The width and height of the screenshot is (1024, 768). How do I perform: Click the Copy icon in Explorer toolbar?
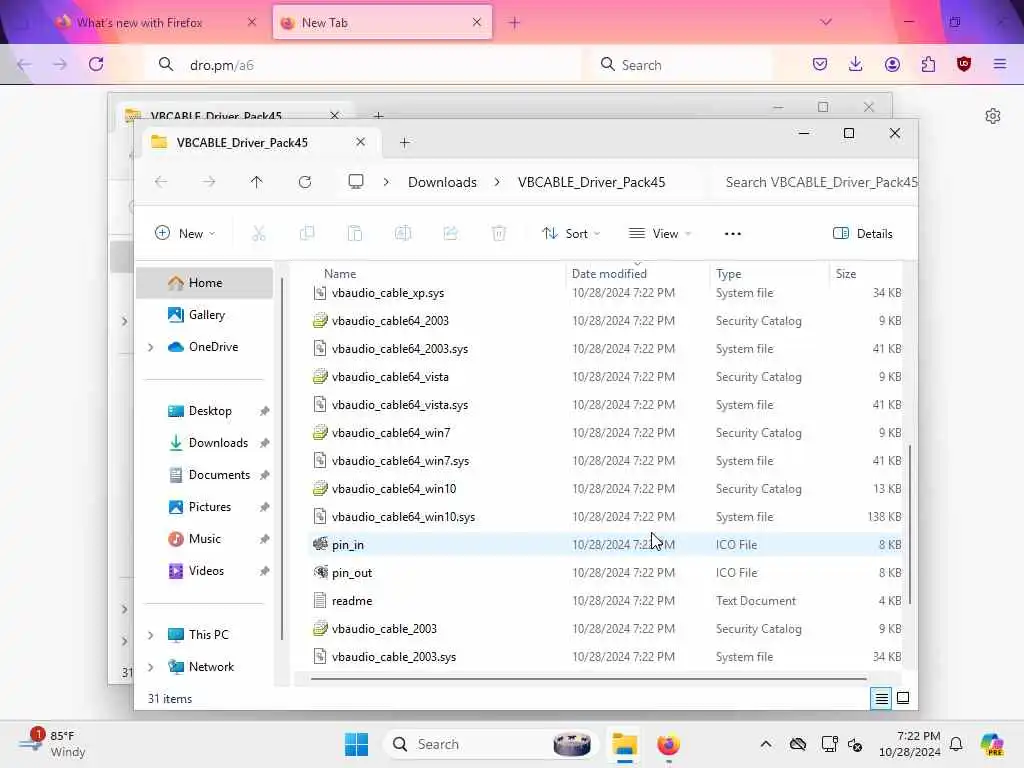click(x=307, y=233)
